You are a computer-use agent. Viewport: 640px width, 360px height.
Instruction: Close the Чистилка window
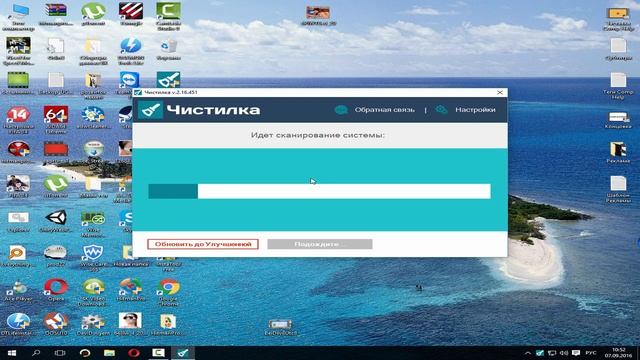coord(500,93)
